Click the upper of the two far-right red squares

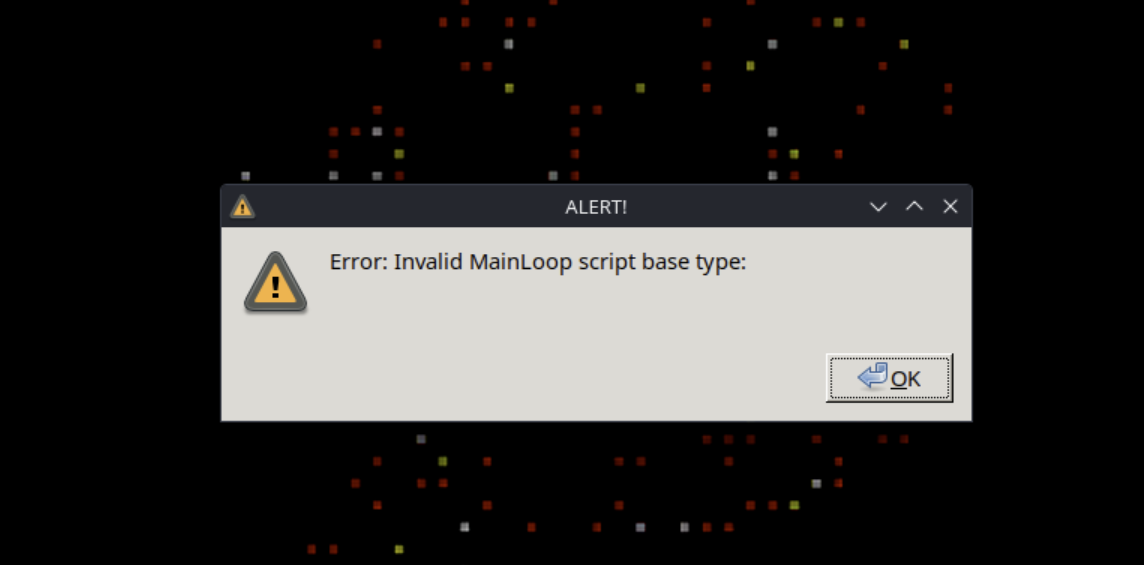(948, 88)
